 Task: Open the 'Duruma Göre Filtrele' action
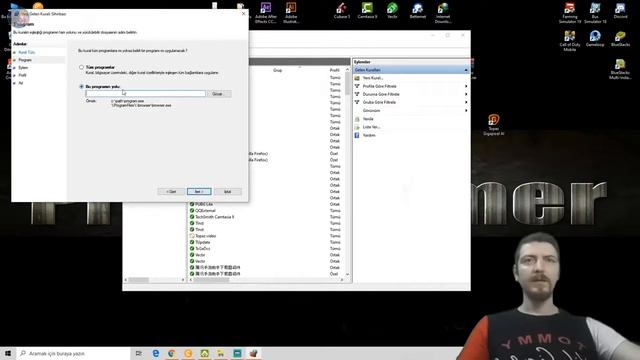click(x=381, y=94)
